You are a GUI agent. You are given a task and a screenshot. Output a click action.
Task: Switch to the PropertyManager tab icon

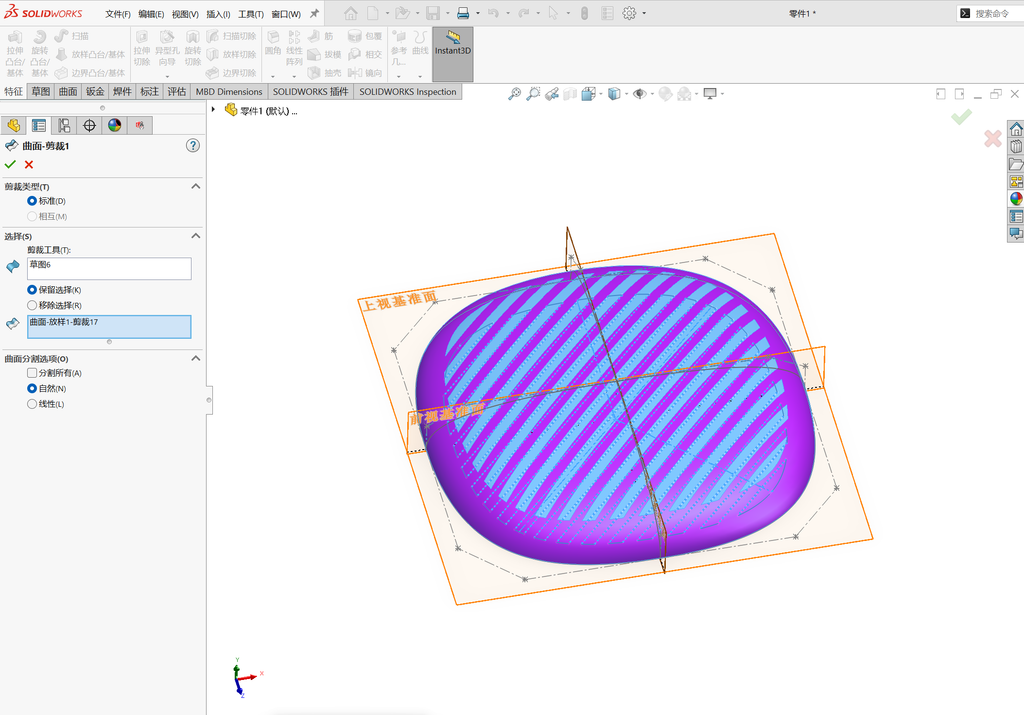click(x=39, y=125)
